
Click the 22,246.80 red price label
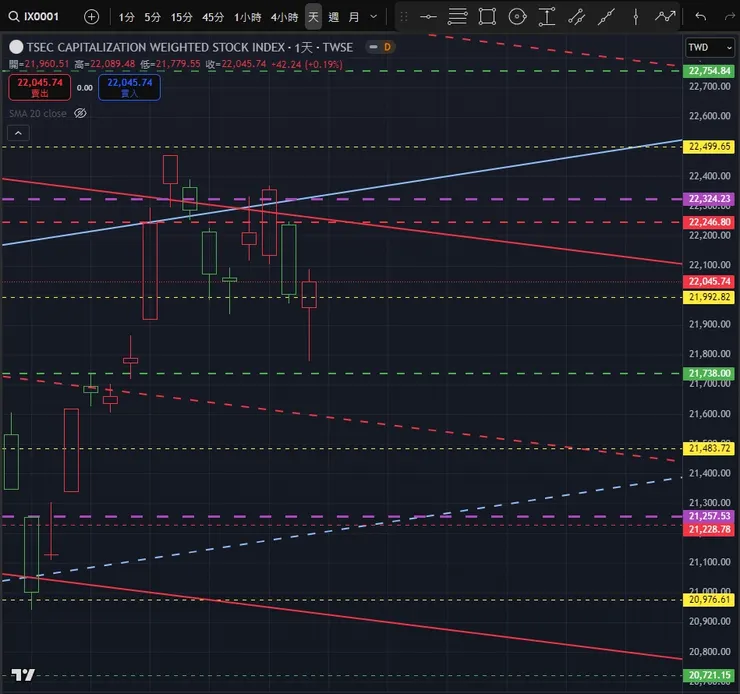(709, 222)
